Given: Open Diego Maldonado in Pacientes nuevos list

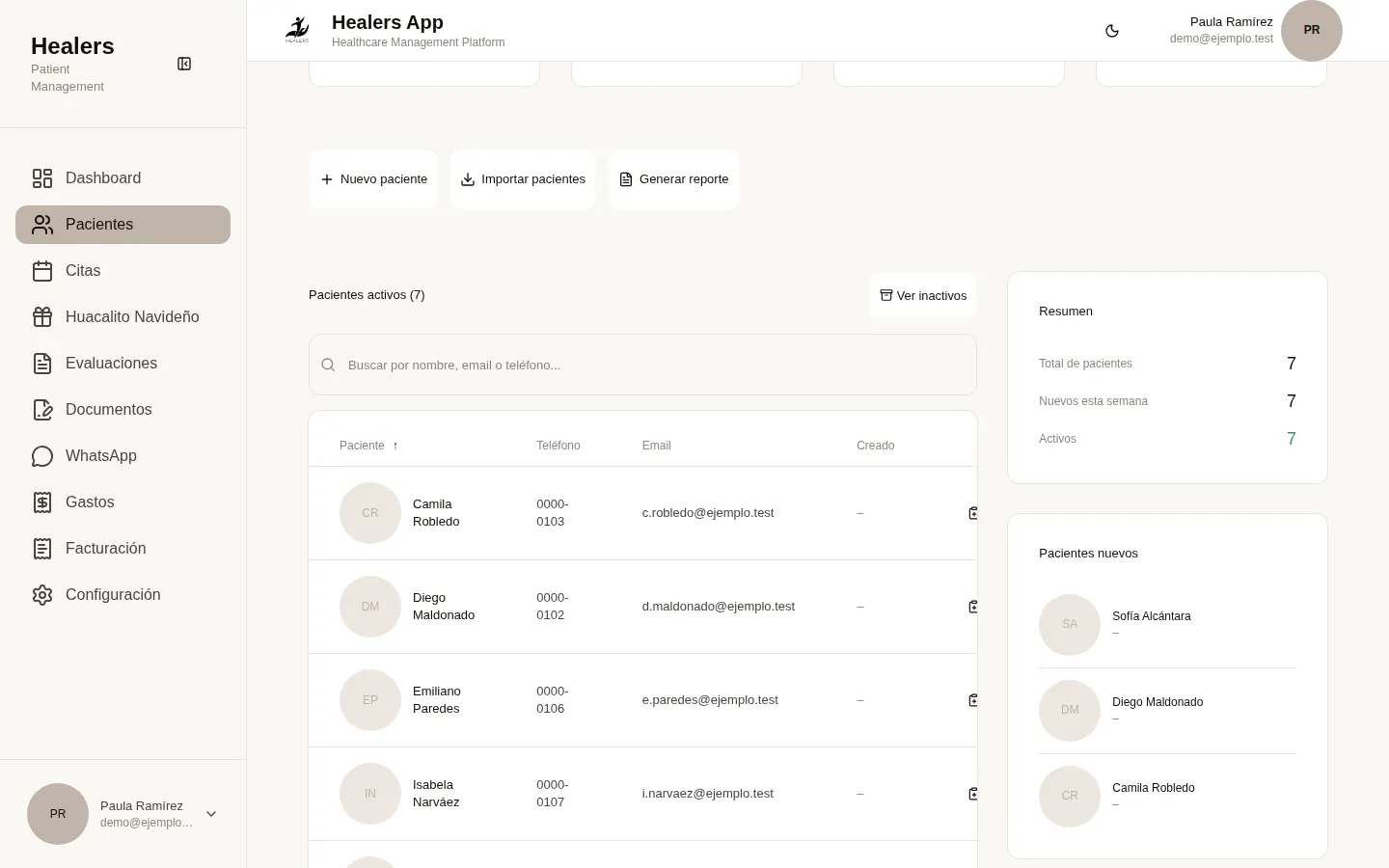Looking at the screenshot, I should click(1167, 711).
